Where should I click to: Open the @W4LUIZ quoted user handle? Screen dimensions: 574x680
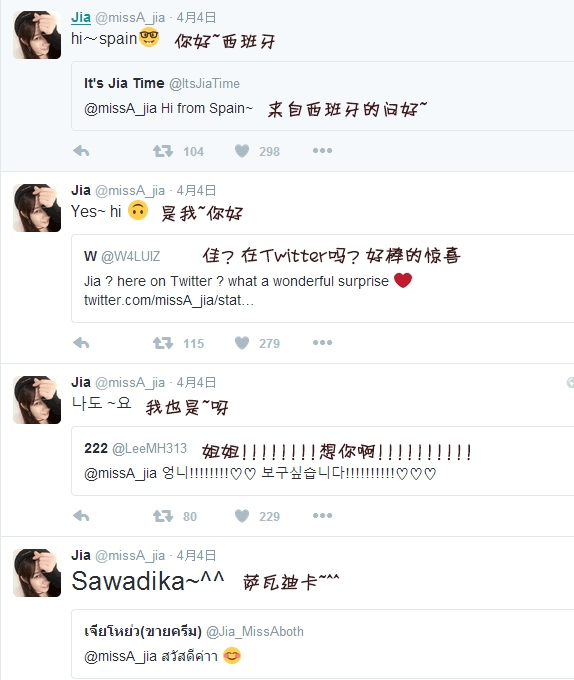click(130, 256)
